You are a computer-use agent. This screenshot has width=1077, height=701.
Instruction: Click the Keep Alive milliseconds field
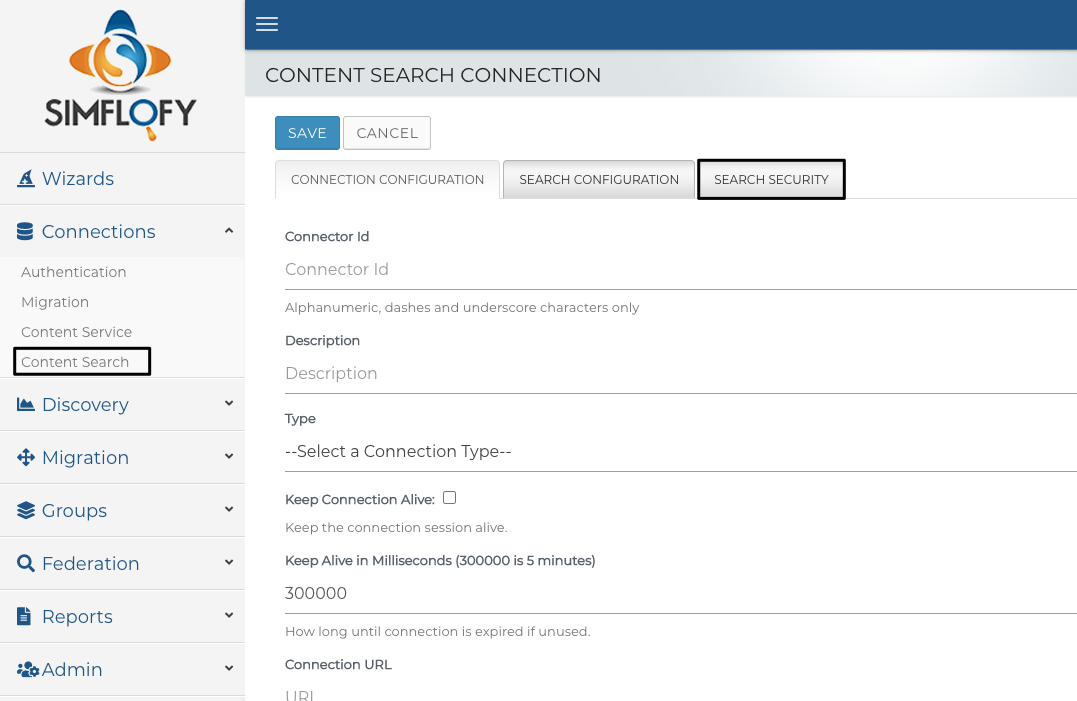tap(681, 593)
